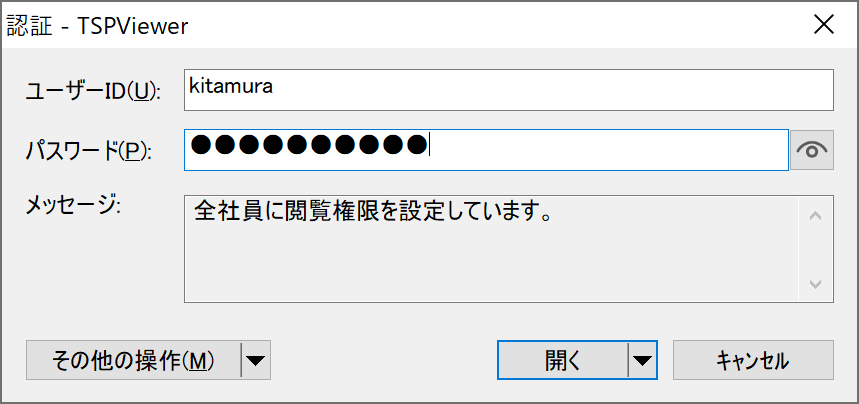
Task: Expand the arrow beside その他の操作(M)
Action: (257, 361)
